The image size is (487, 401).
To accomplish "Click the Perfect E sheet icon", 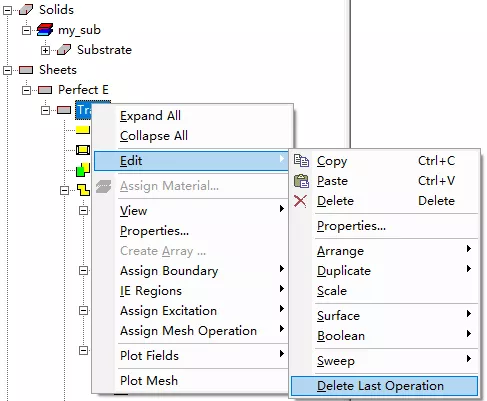I will point(45,90).
